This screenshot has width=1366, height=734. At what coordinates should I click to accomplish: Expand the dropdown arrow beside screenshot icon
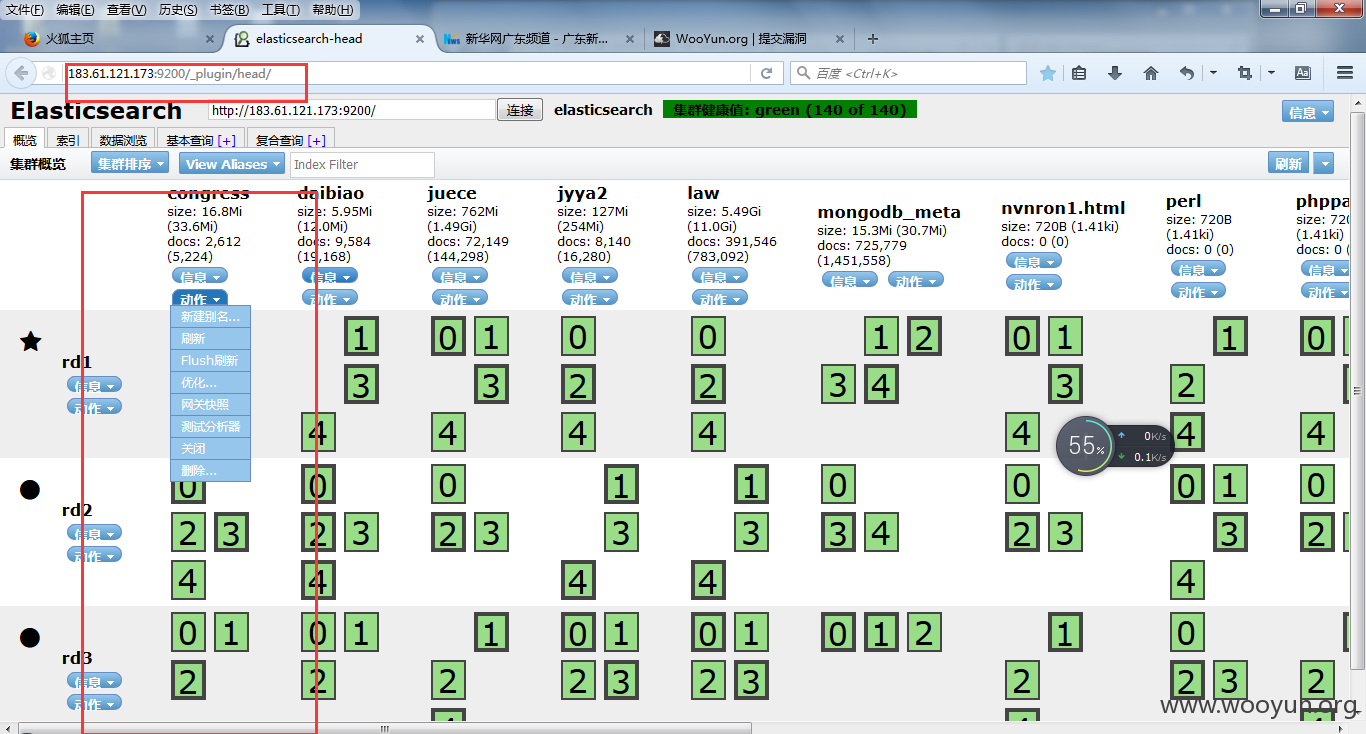(1271, 73)
